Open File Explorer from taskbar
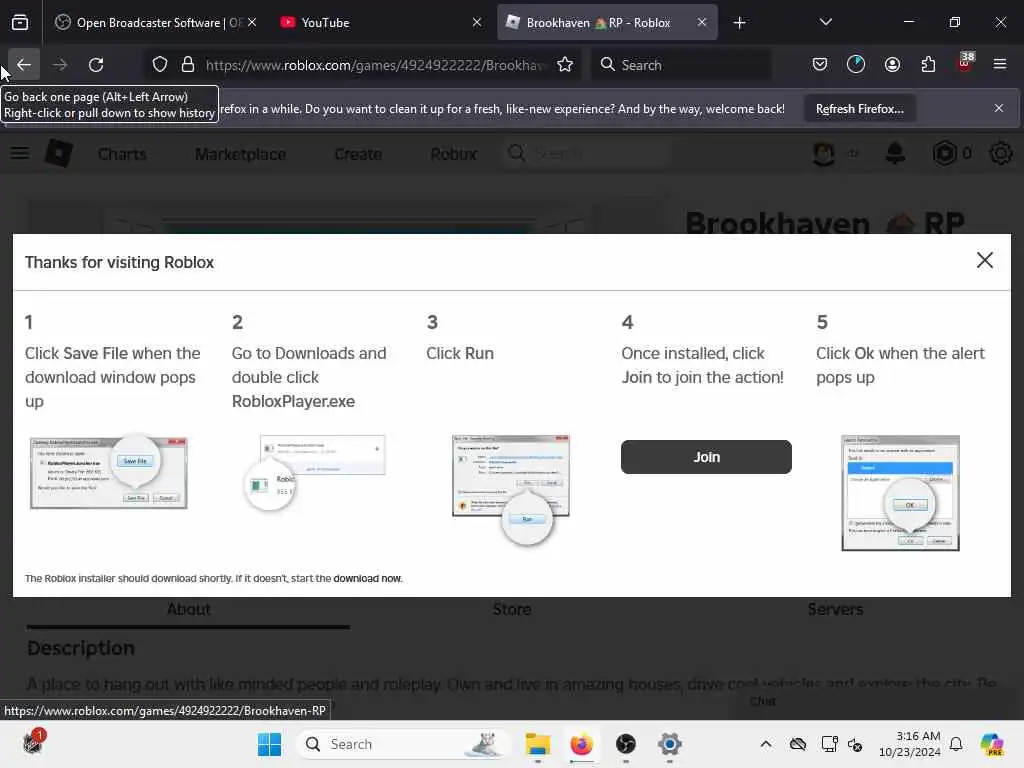 [537, 744]
